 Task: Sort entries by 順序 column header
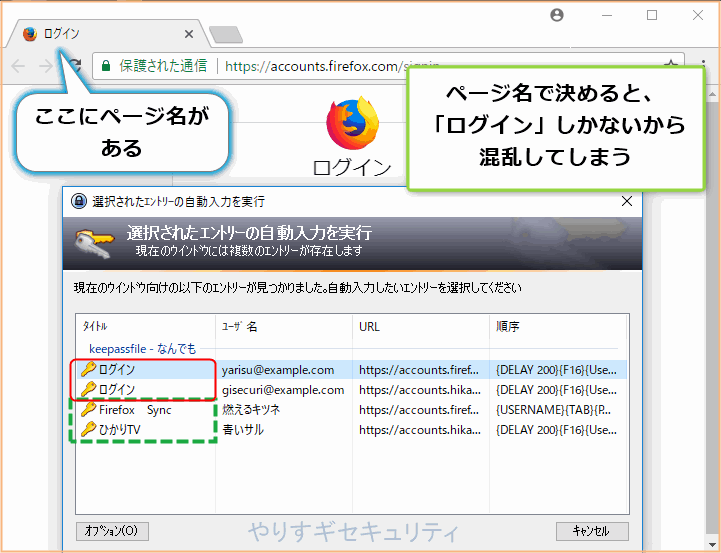(x=558, y=326)
